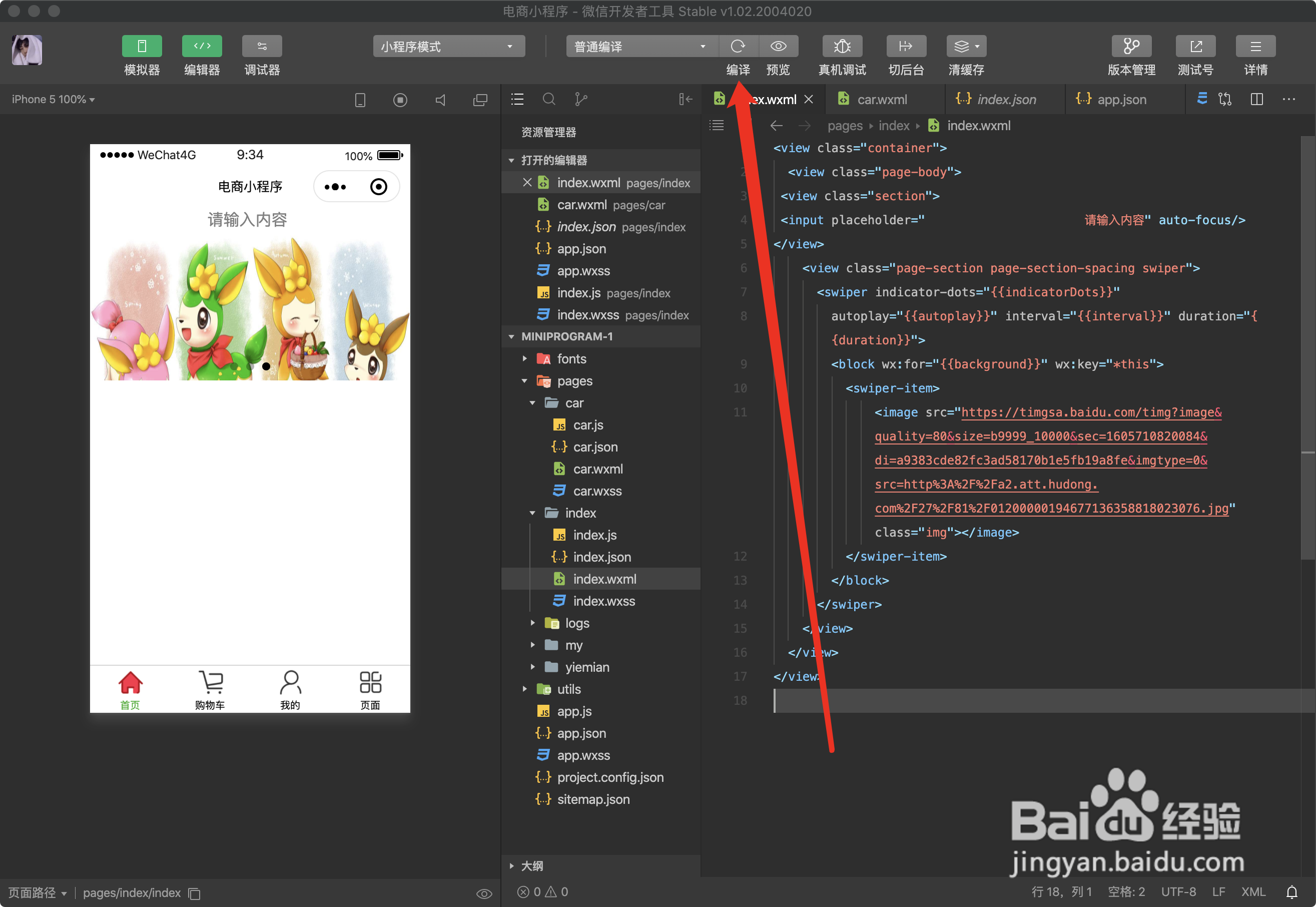Toggle the editor outline lines icon
1316x907 pixels.
point(717,126)
